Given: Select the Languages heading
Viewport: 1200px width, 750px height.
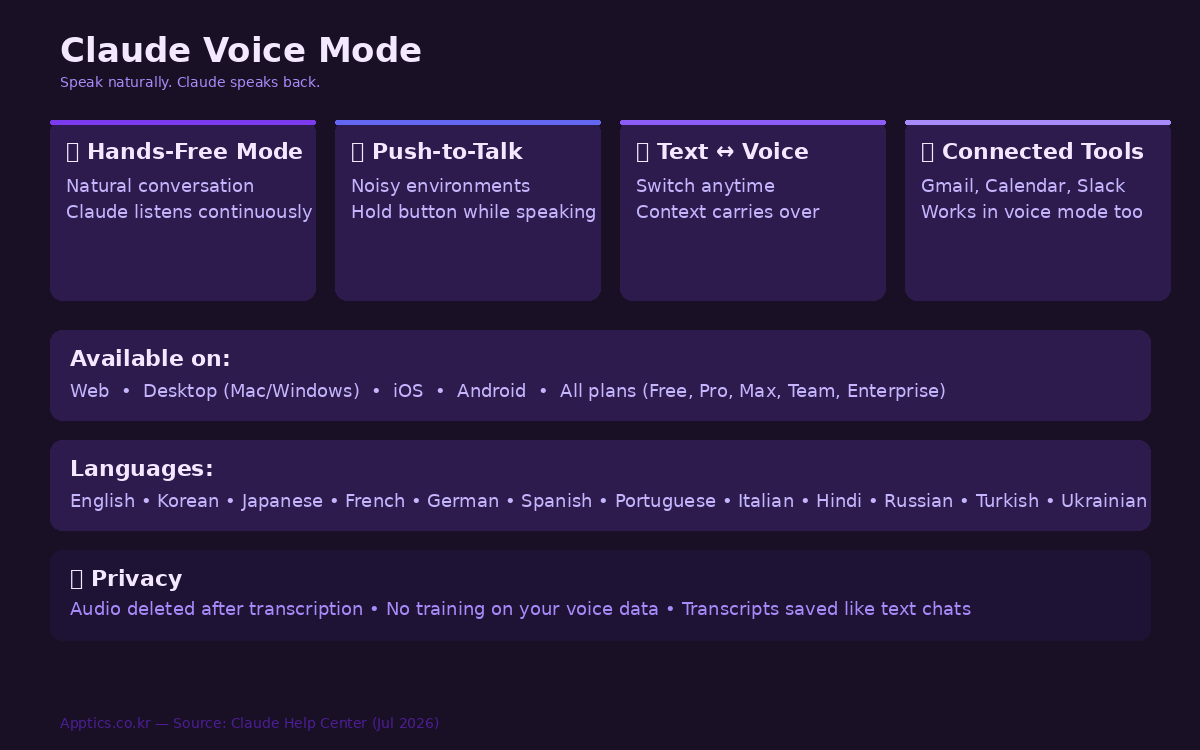Looking at the screenshot, I should pyautogui.click(x=142, y=469).
